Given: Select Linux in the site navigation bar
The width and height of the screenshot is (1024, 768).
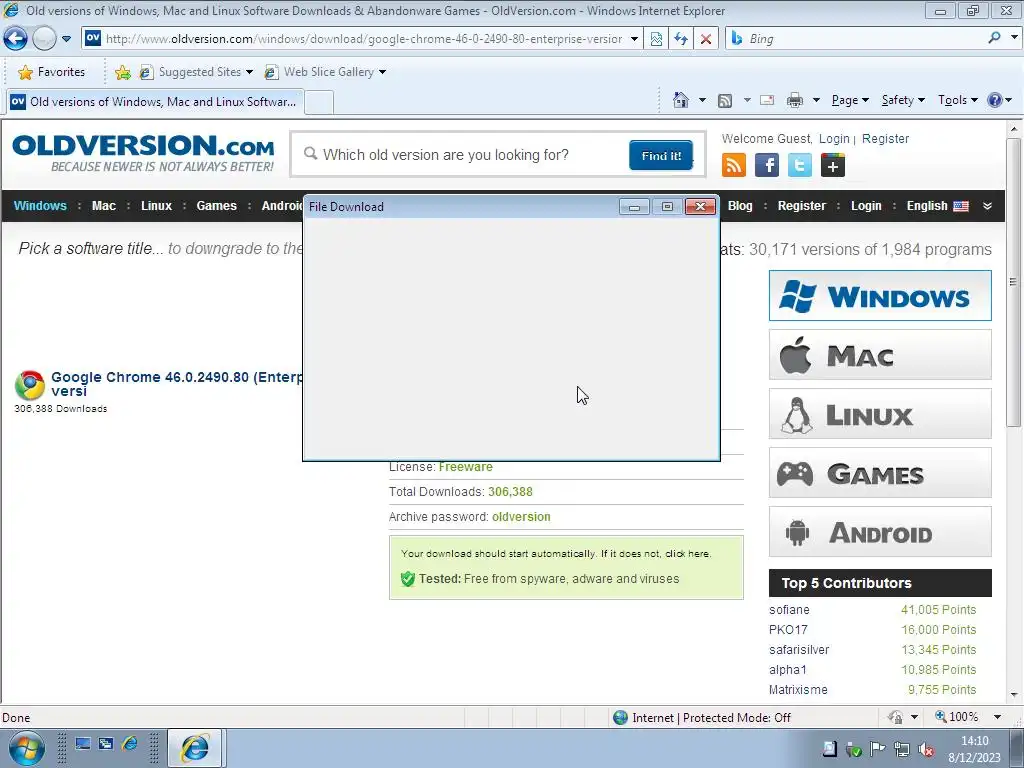Looking at the screenshot, I should coord(156,206).
